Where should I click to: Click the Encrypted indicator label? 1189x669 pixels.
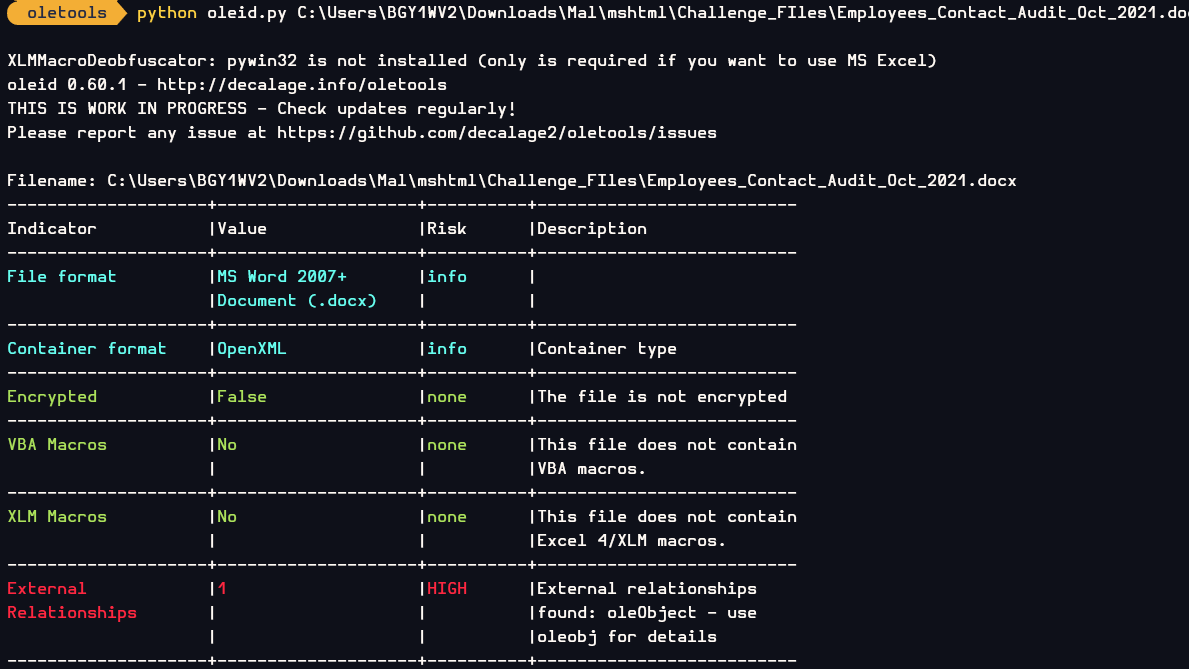click(52, 397)
